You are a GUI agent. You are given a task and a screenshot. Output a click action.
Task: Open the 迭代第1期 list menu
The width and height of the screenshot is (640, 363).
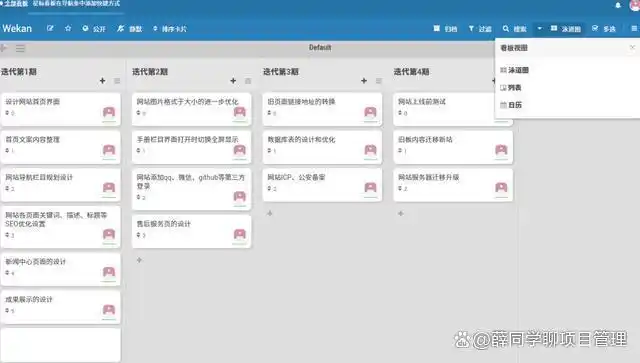click(x=117, y=81)
